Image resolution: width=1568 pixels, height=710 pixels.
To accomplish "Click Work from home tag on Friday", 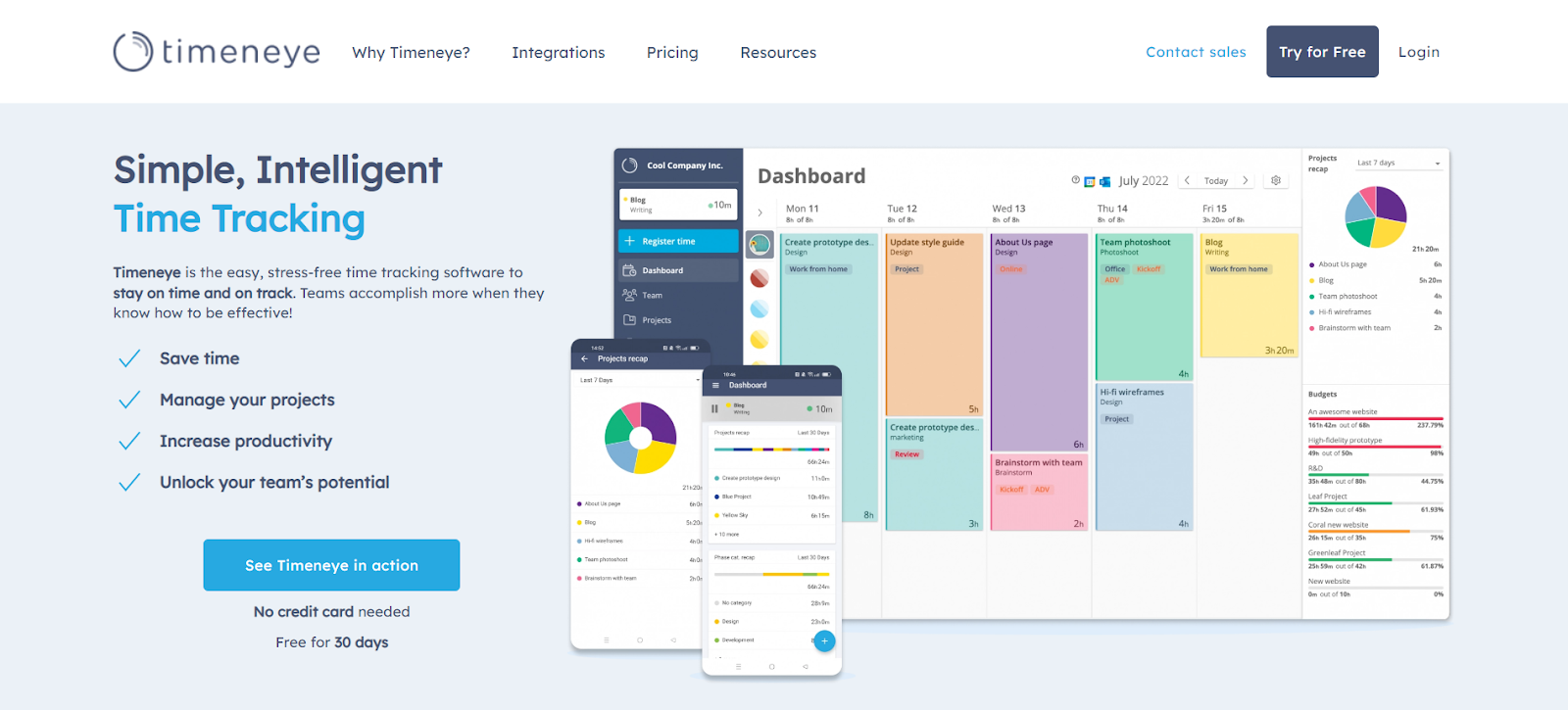I will coord(1239,268).
